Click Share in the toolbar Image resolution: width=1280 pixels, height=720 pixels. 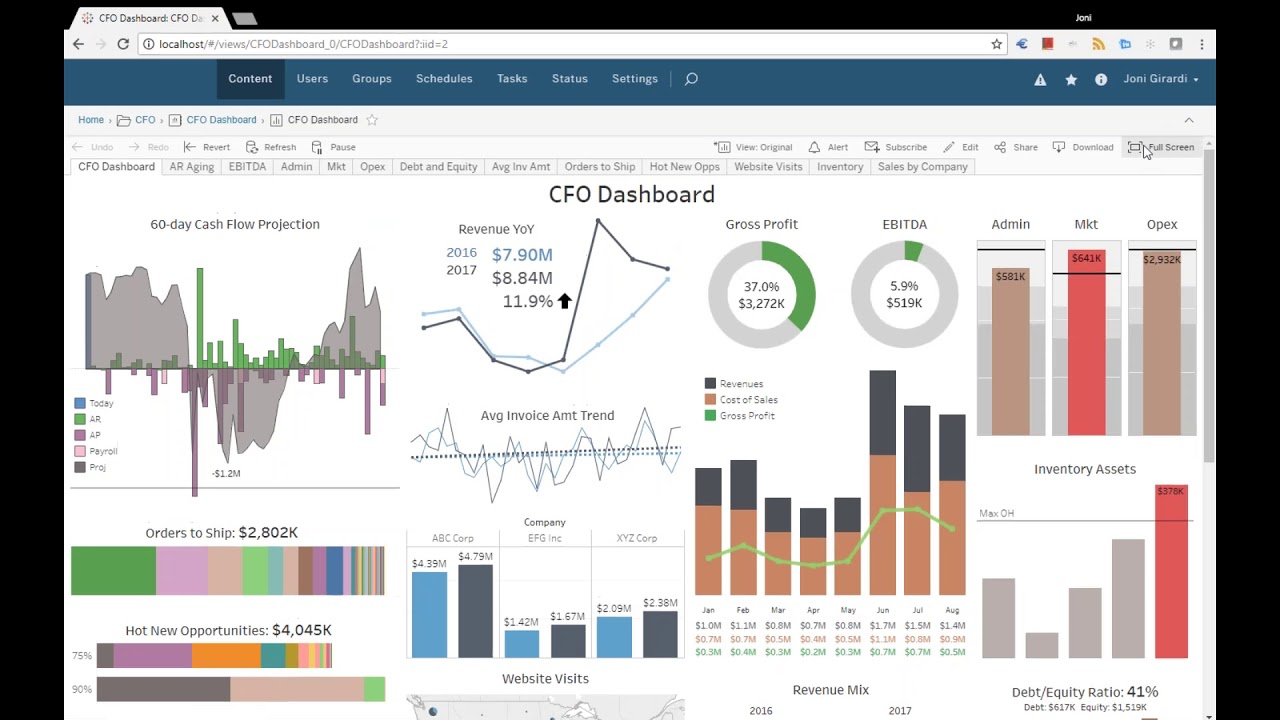[1016, 147]
